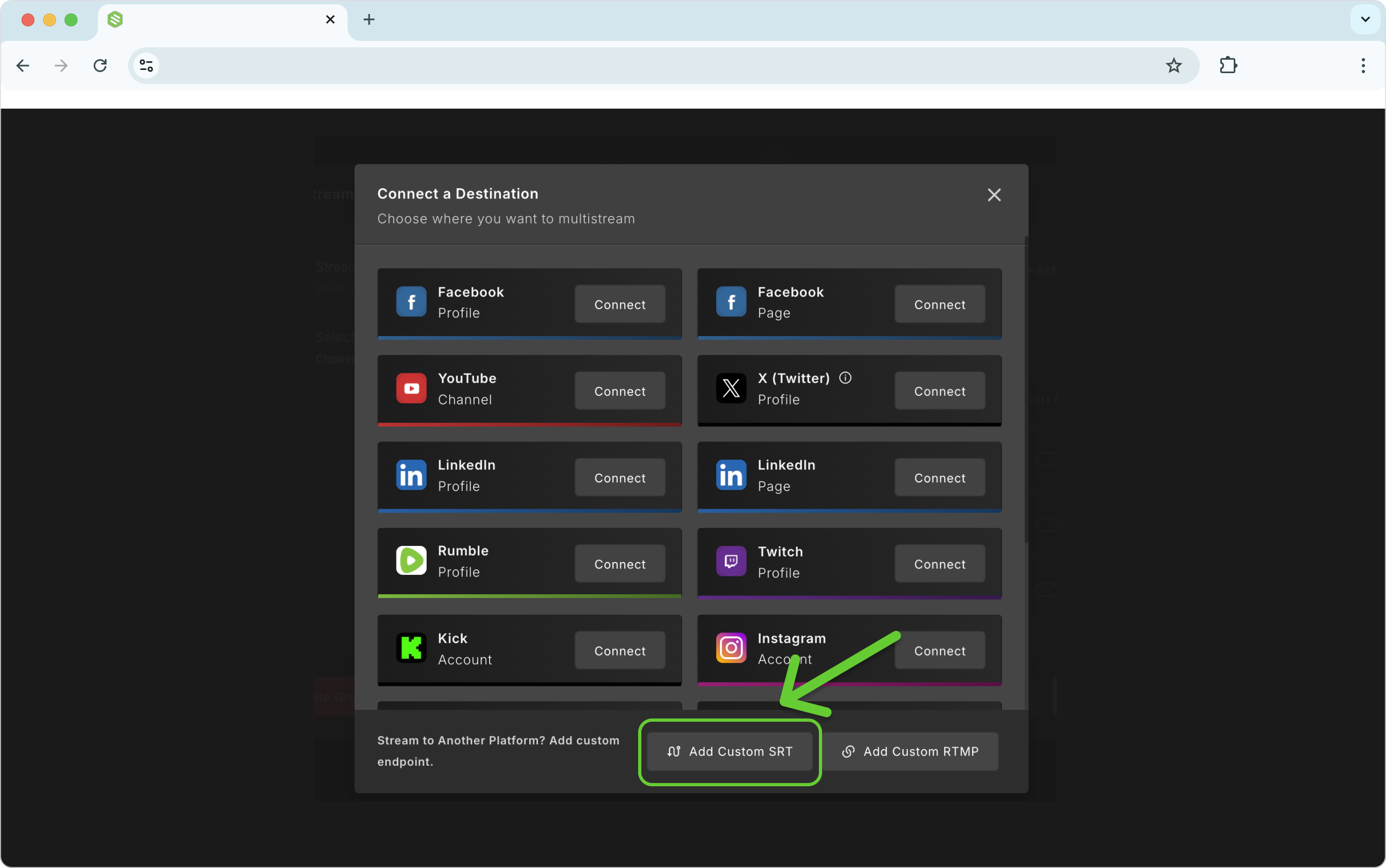Connect a LinkedIn Profile destination
This screenshot has width=1386, height=868.
pyautogui.click(x=620, y=478)
